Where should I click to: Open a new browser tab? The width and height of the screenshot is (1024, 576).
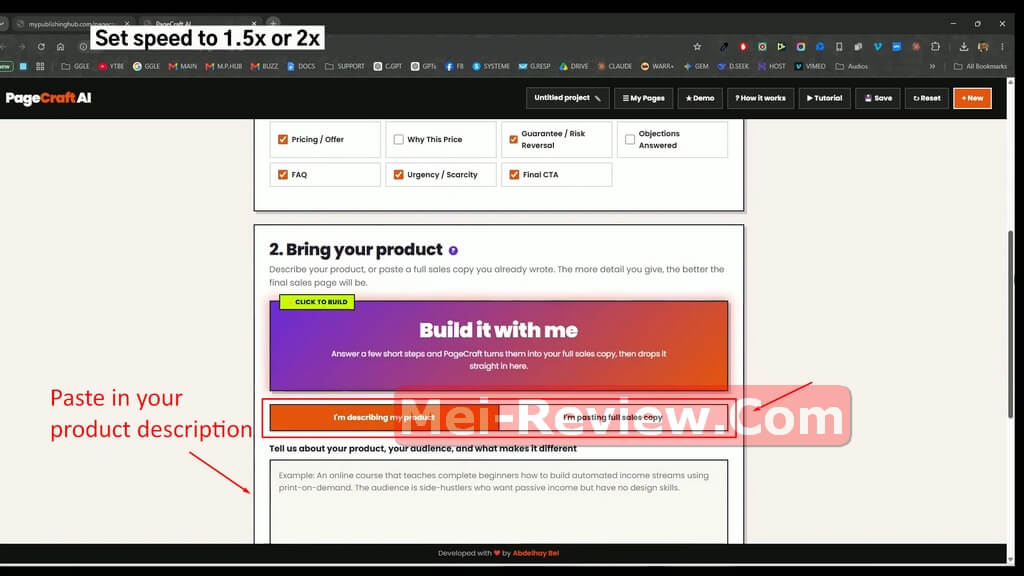273,24
